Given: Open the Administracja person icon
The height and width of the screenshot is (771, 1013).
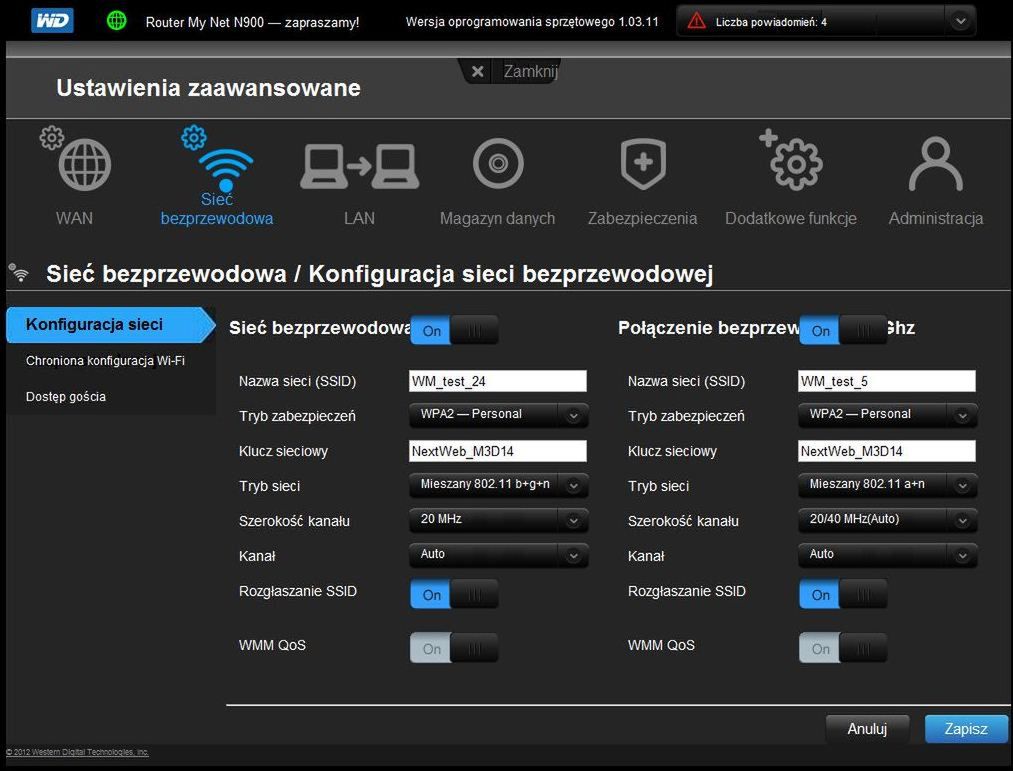Looking at the screenshot, I should tap(935, 164).
